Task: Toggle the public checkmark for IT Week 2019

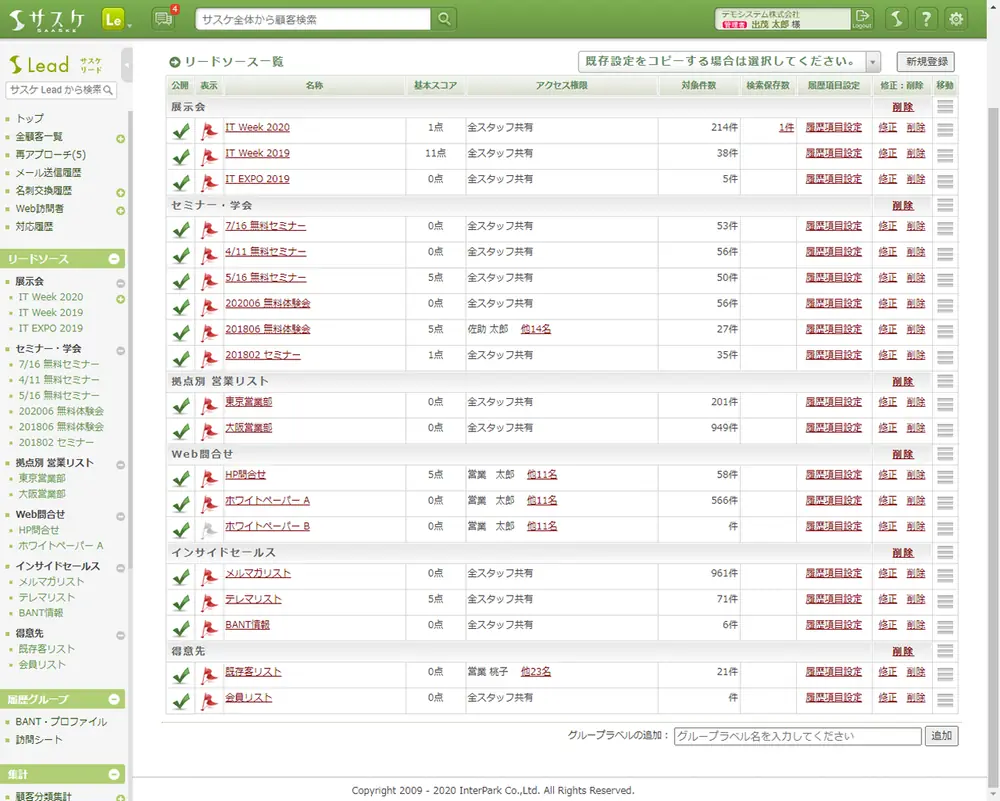Action: pyautogui.click(x=181, y=156)
